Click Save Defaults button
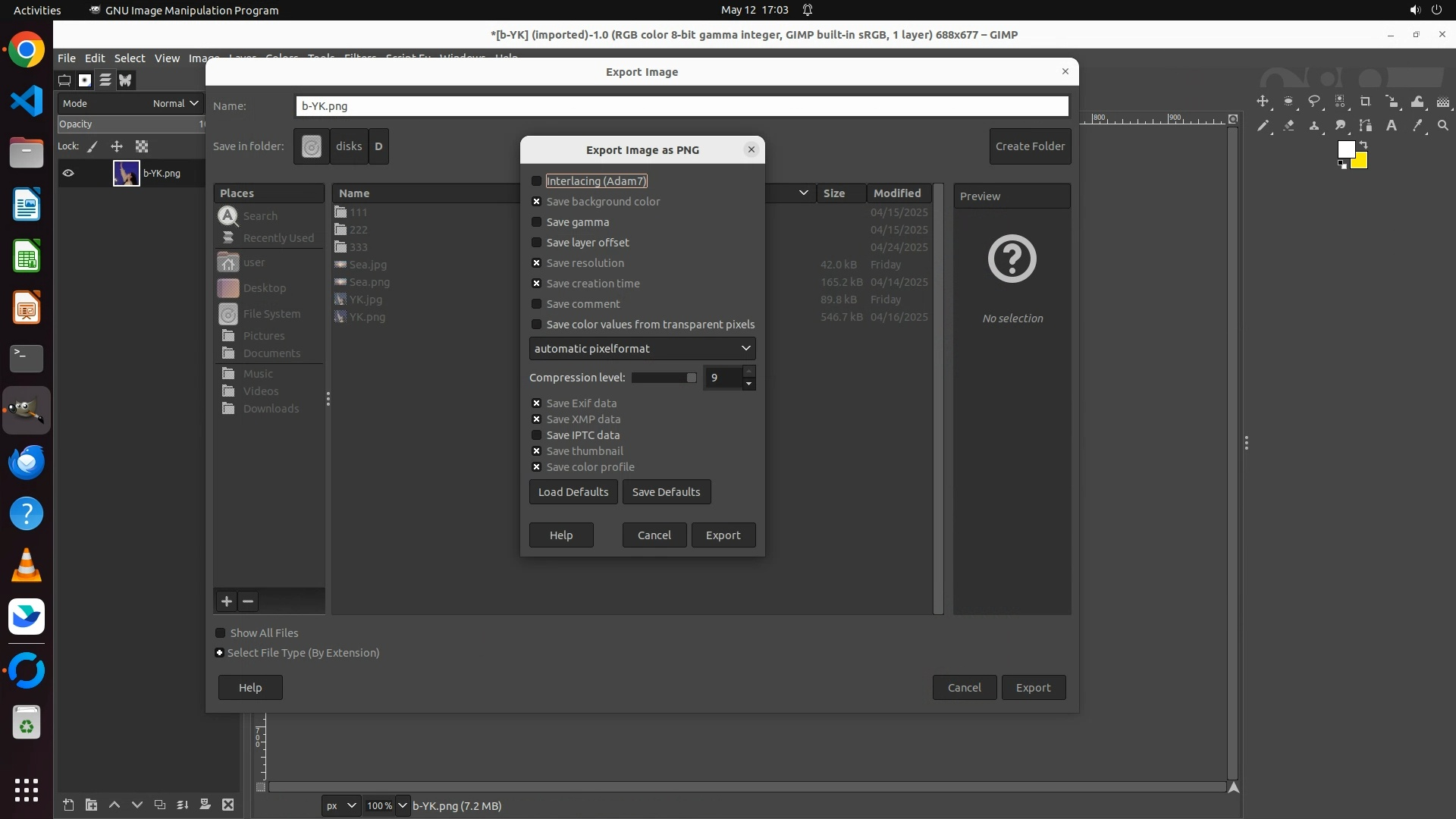The height and width of the screenshot is (819, 1456). 666,492
